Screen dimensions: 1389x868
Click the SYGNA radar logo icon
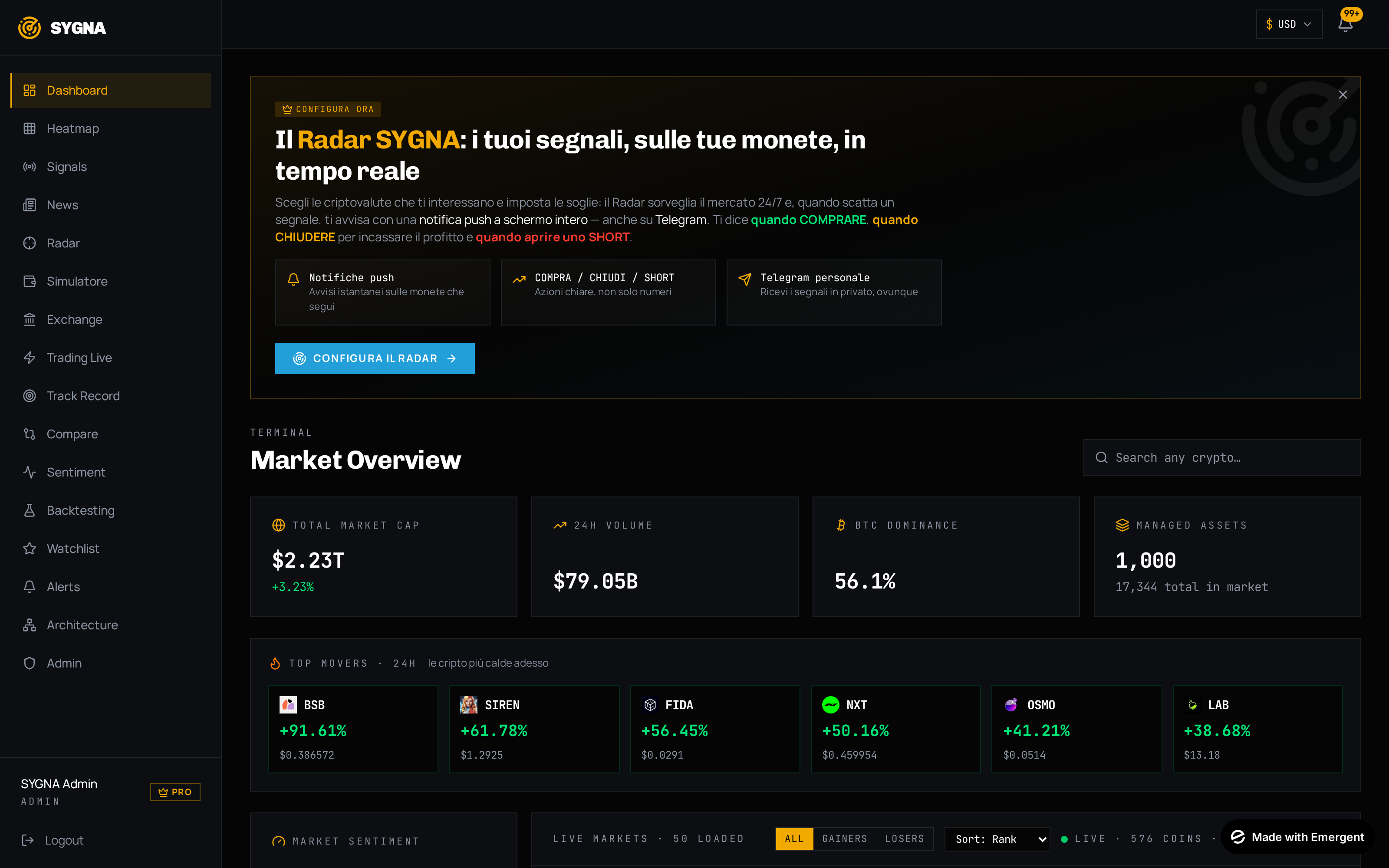pos(29,27)
